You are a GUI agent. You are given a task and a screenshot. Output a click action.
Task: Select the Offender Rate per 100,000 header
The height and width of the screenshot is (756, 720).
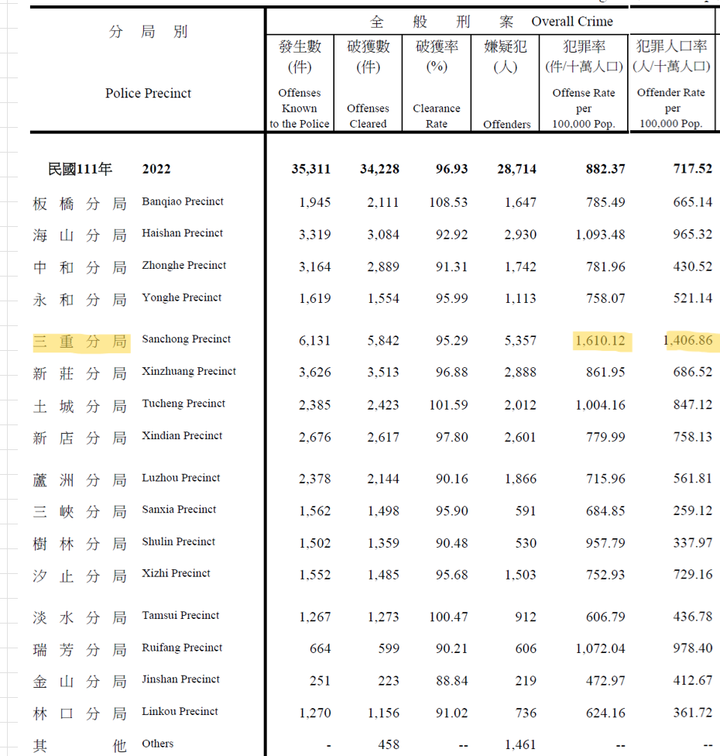(671, 108)
